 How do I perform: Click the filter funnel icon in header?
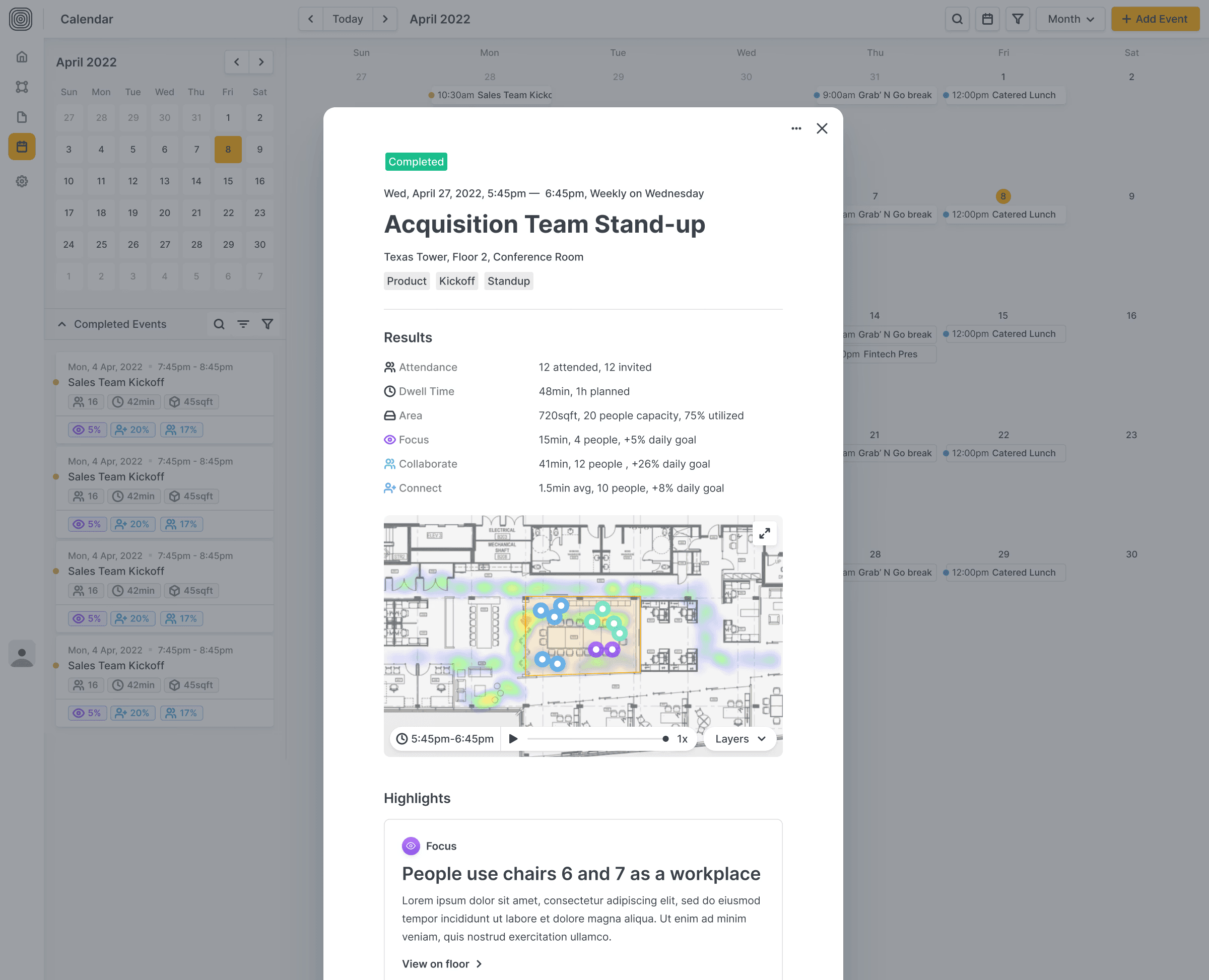coord(1017,19)
